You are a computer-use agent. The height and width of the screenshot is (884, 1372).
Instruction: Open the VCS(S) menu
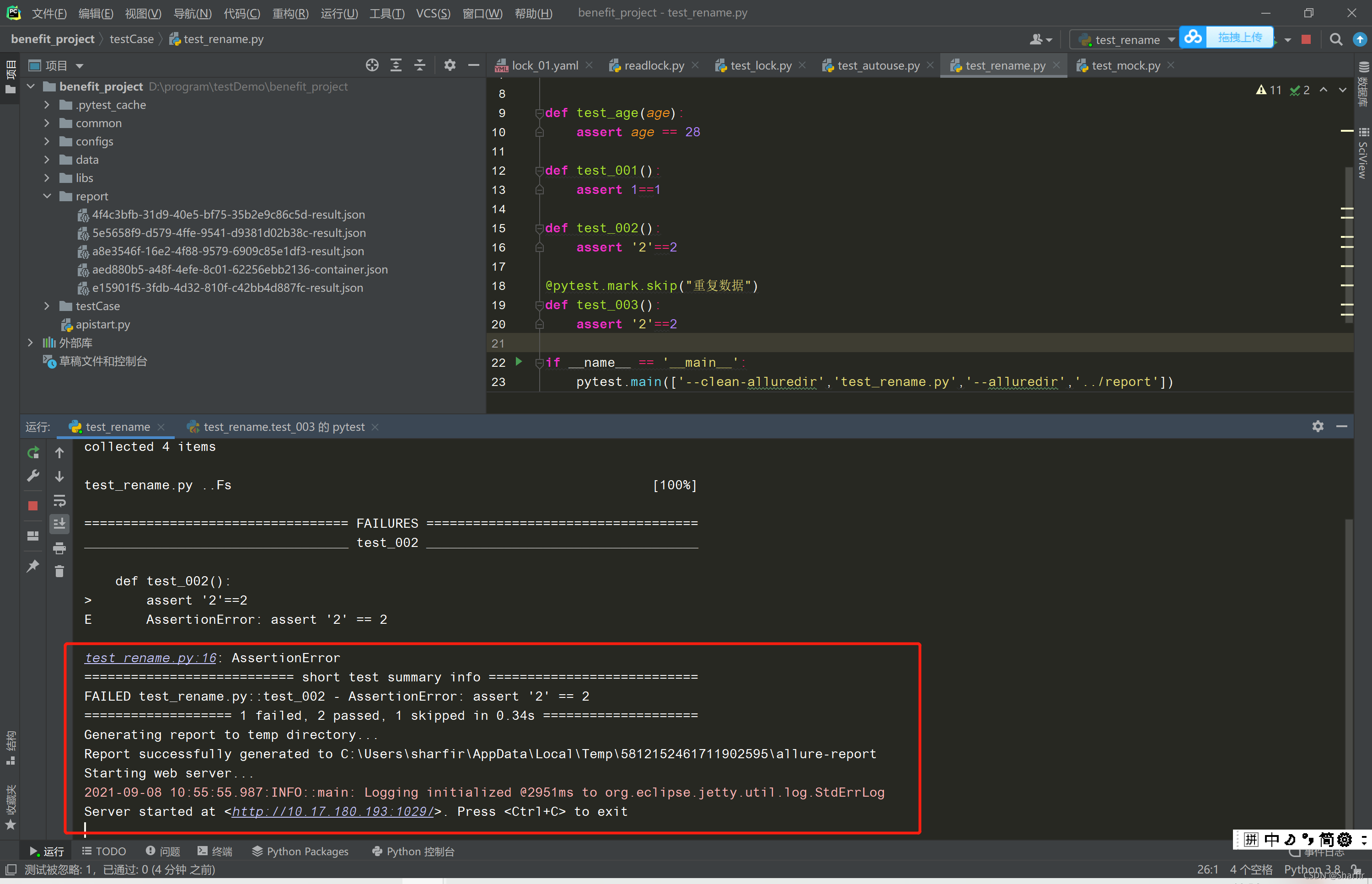click(433, 13)
